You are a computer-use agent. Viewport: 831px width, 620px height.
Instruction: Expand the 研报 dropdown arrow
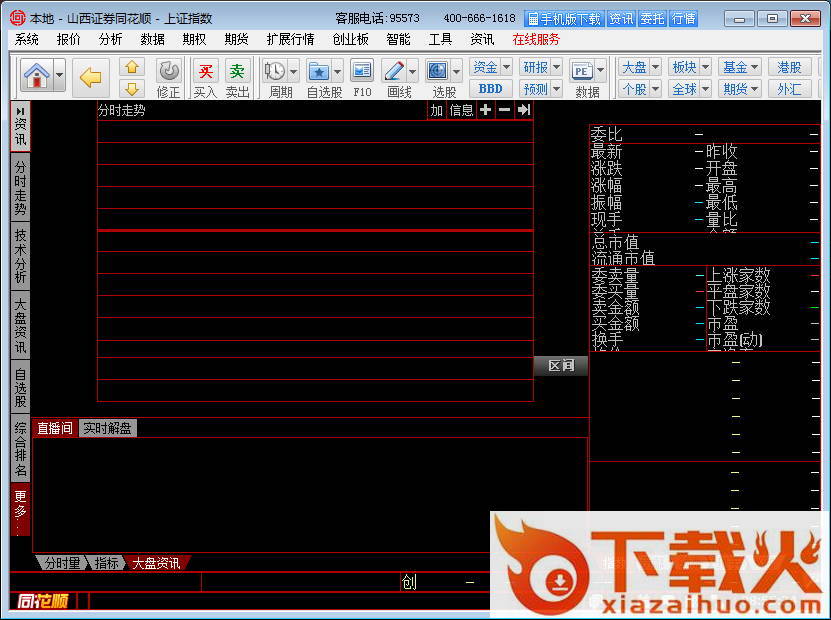(556, 67)
